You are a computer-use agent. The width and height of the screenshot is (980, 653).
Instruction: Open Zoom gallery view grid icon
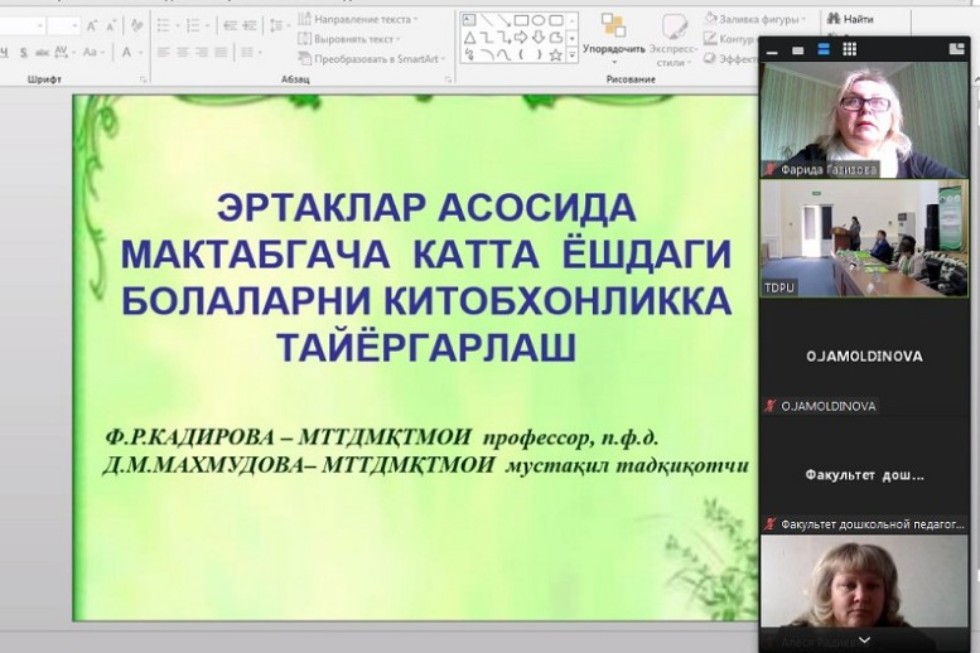pyautogui.click(x=849, y=48)
